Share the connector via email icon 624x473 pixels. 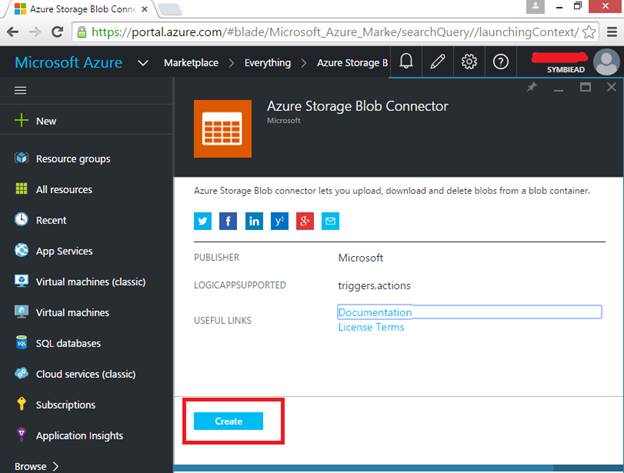pos(330,221)
